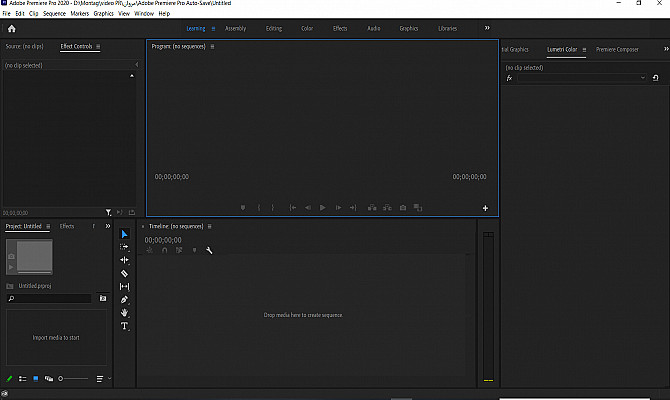The image size is (670, 400).
Task: Adjust the Project panel thumbnail zoom slider
Action: point(73,379)
